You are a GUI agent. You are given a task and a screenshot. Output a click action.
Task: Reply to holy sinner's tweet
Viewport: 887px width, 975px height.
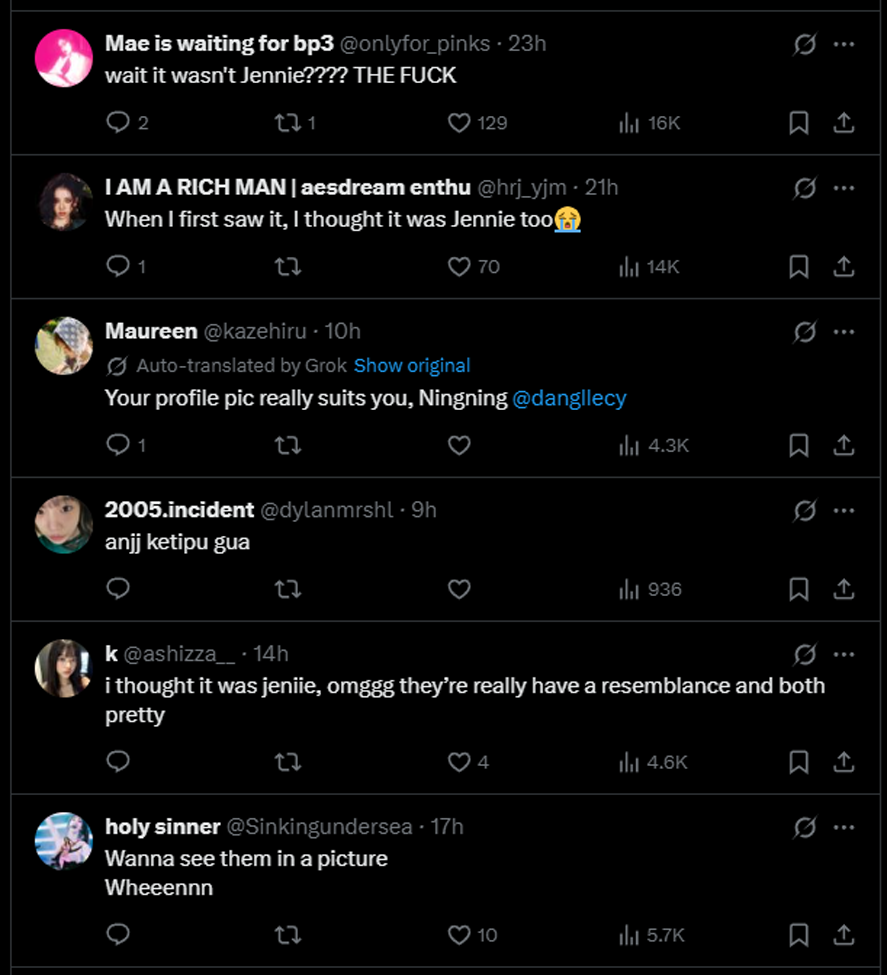[119, 935]
